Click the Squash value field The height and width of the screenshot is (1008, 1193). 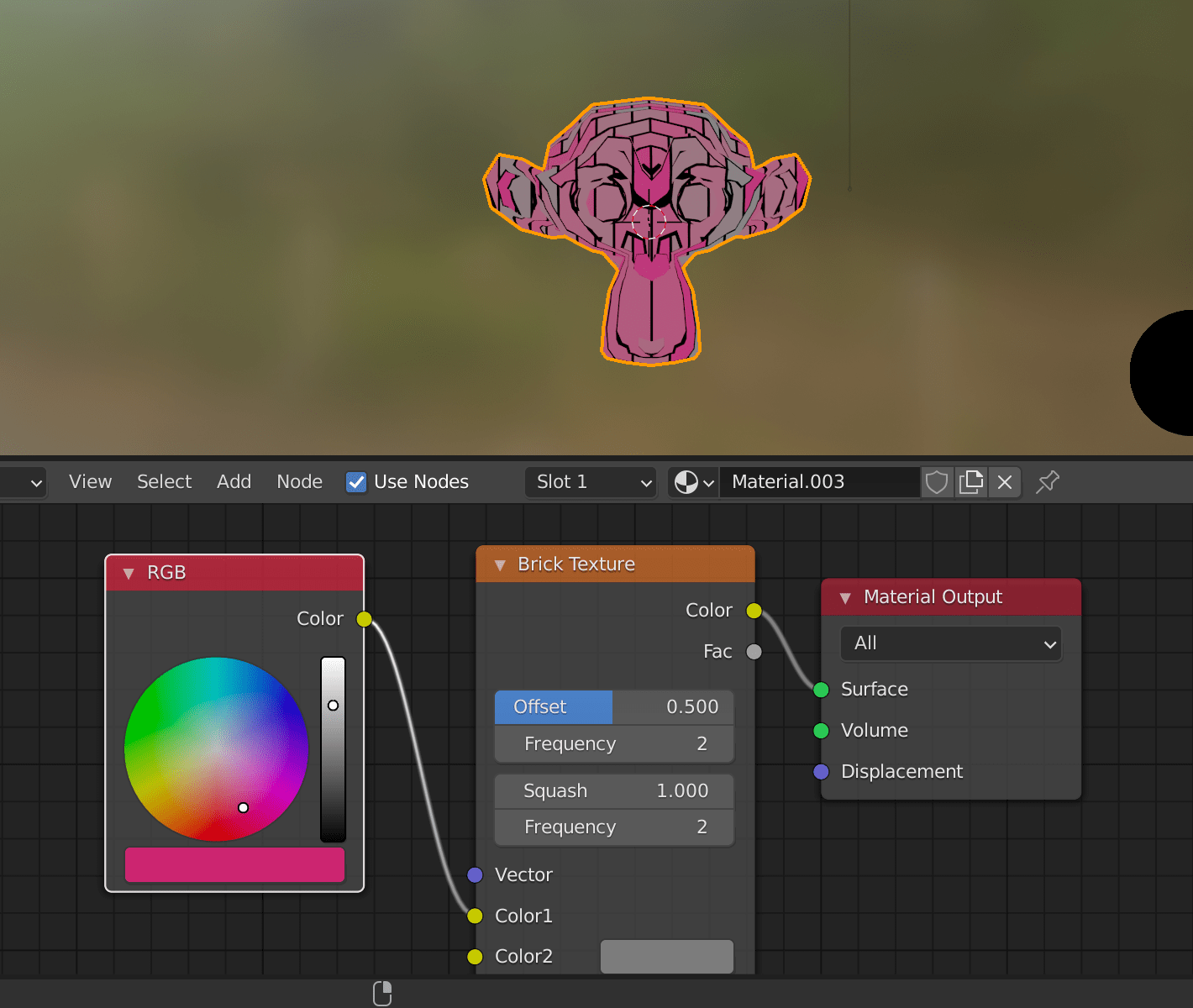click(x=614, y=791)
